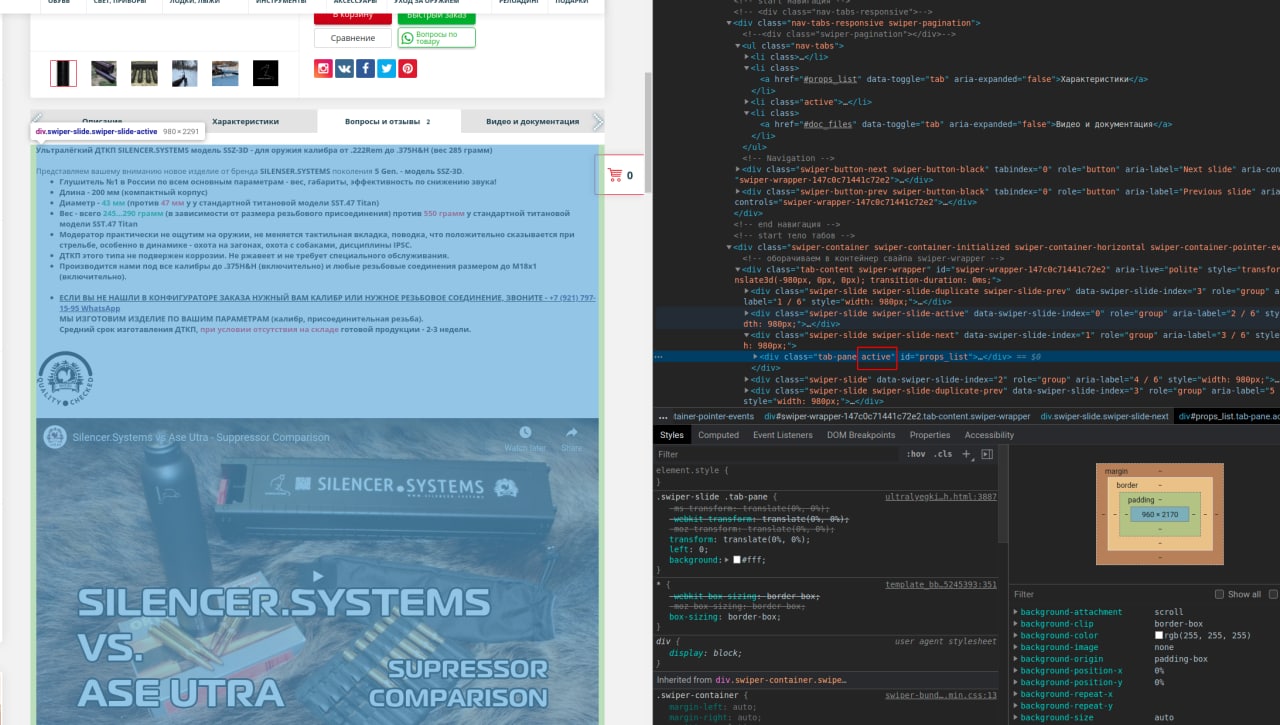Click the #fff color swatch in Styles
The width and height of the screenshot is (1280, 725).
coord(737,560)
